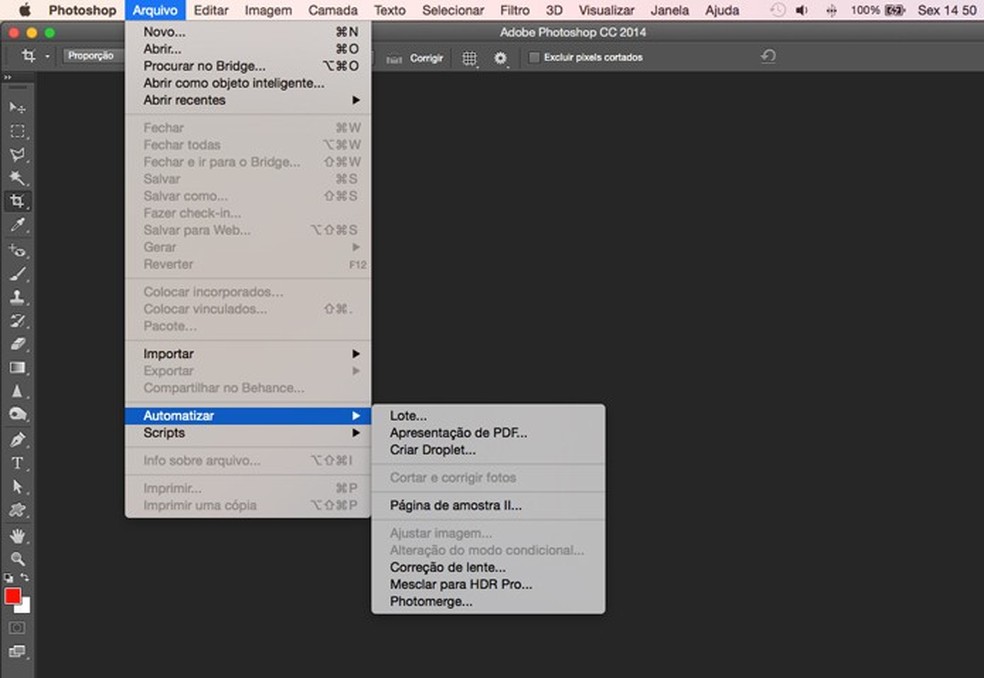This screenshot has height=678, width=984.
Task: Click the red foreground color swatch
Action: point(12,596)
